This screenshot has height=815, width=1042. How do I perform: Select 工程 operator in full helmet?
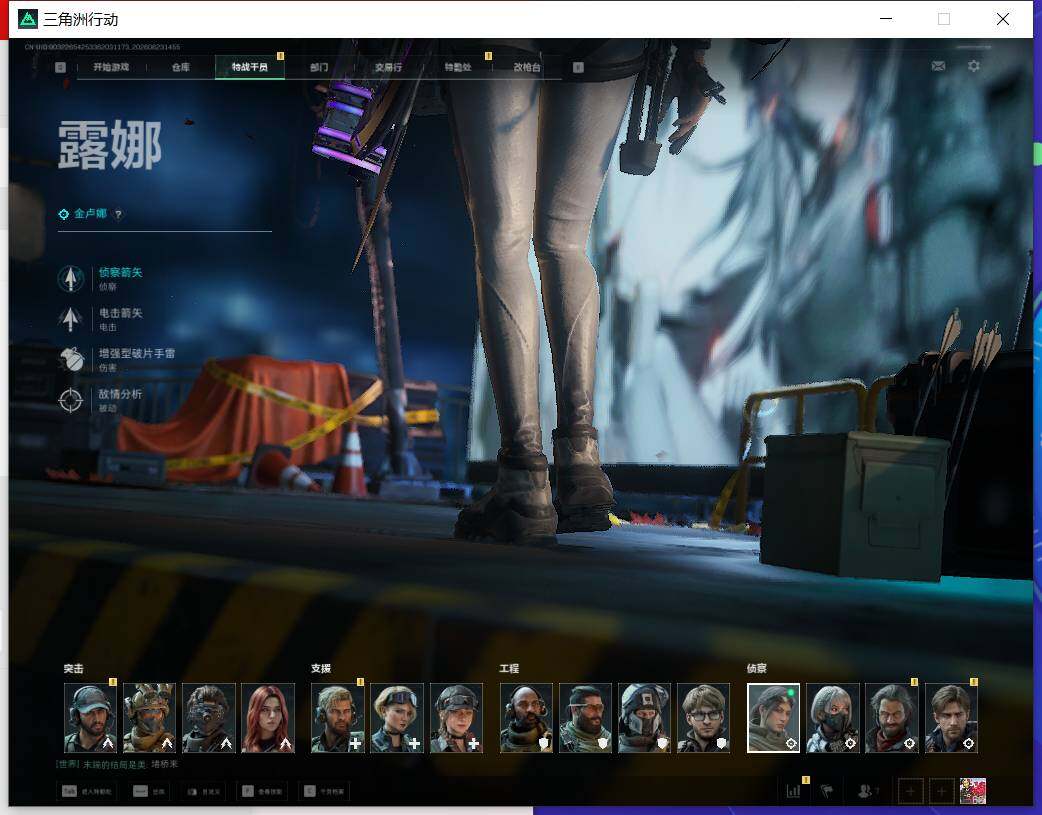click(645, 718)
